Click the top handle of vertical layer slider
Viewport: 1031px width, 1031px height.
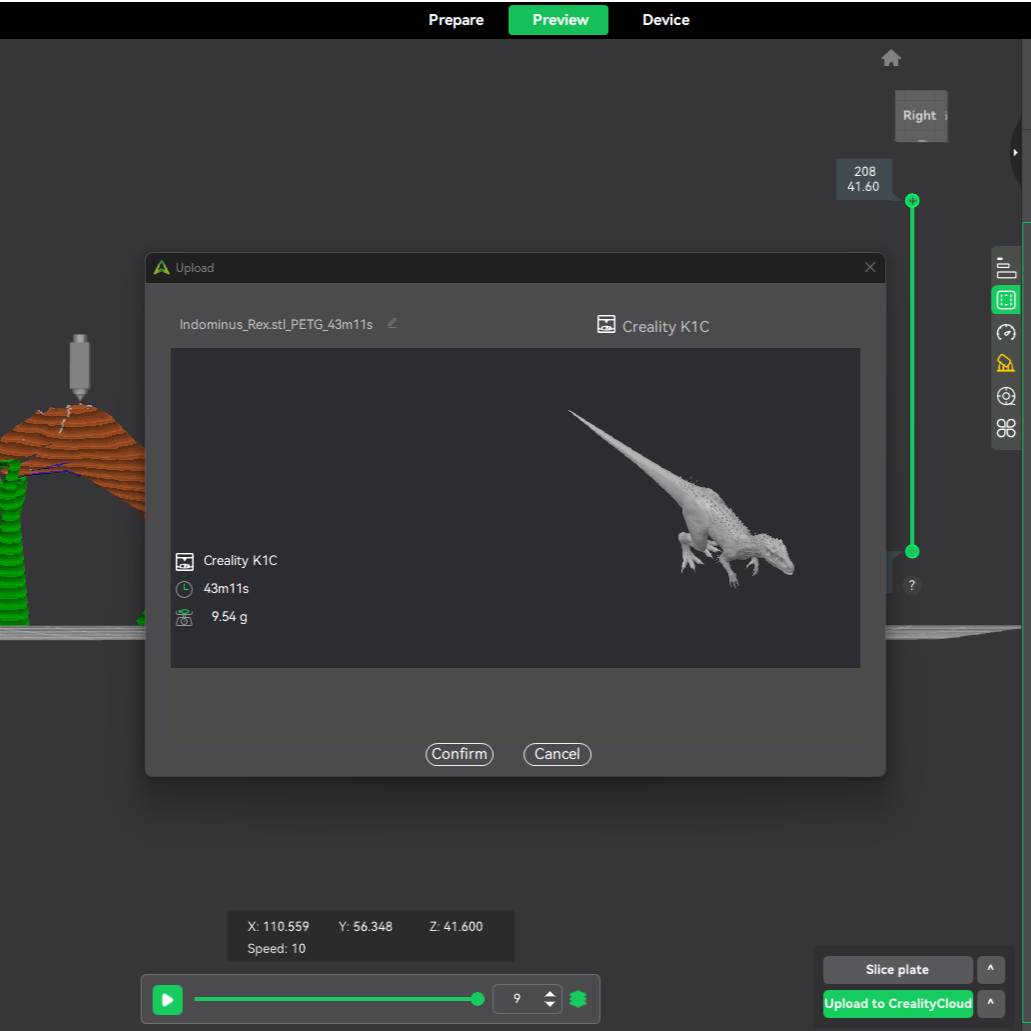point(911,201)
